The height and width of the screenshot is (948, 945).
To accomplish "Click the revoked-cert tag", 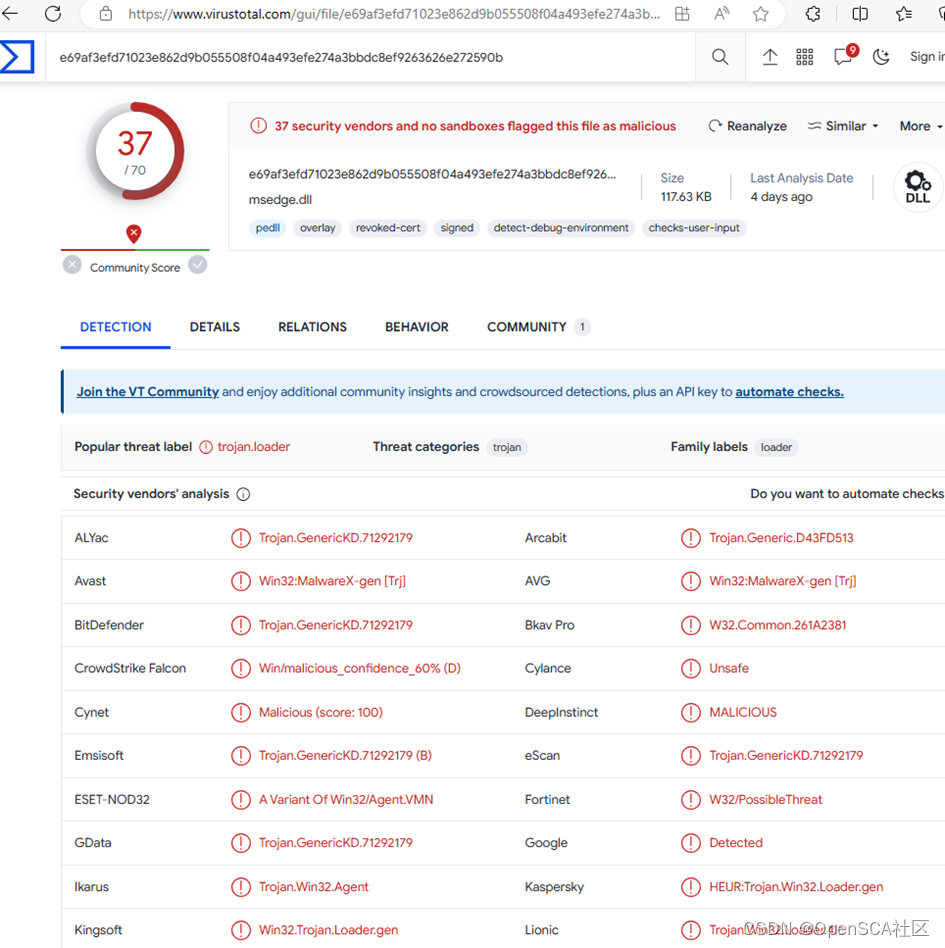I will point(388,228).
